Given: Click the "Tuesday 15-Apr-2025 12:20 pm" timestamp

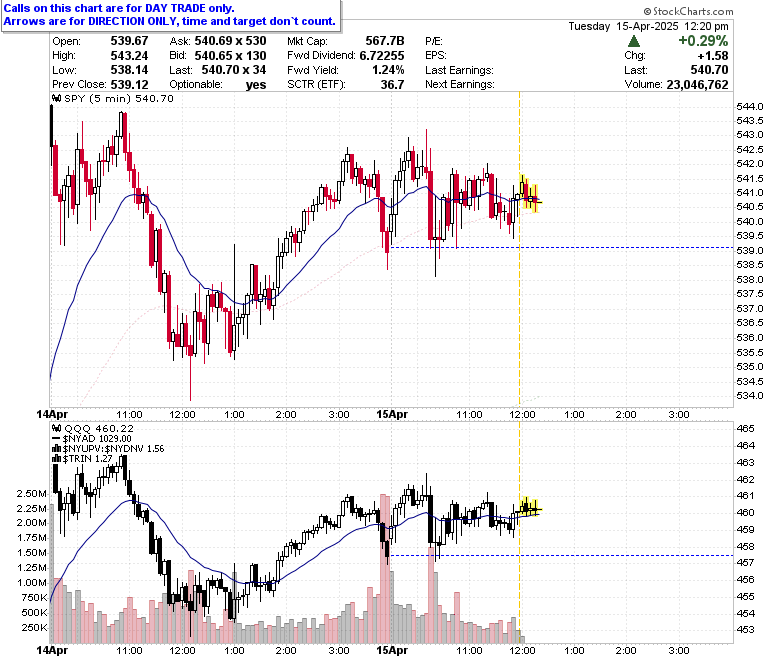Looking at the screenshot, I should pos(648,26).
